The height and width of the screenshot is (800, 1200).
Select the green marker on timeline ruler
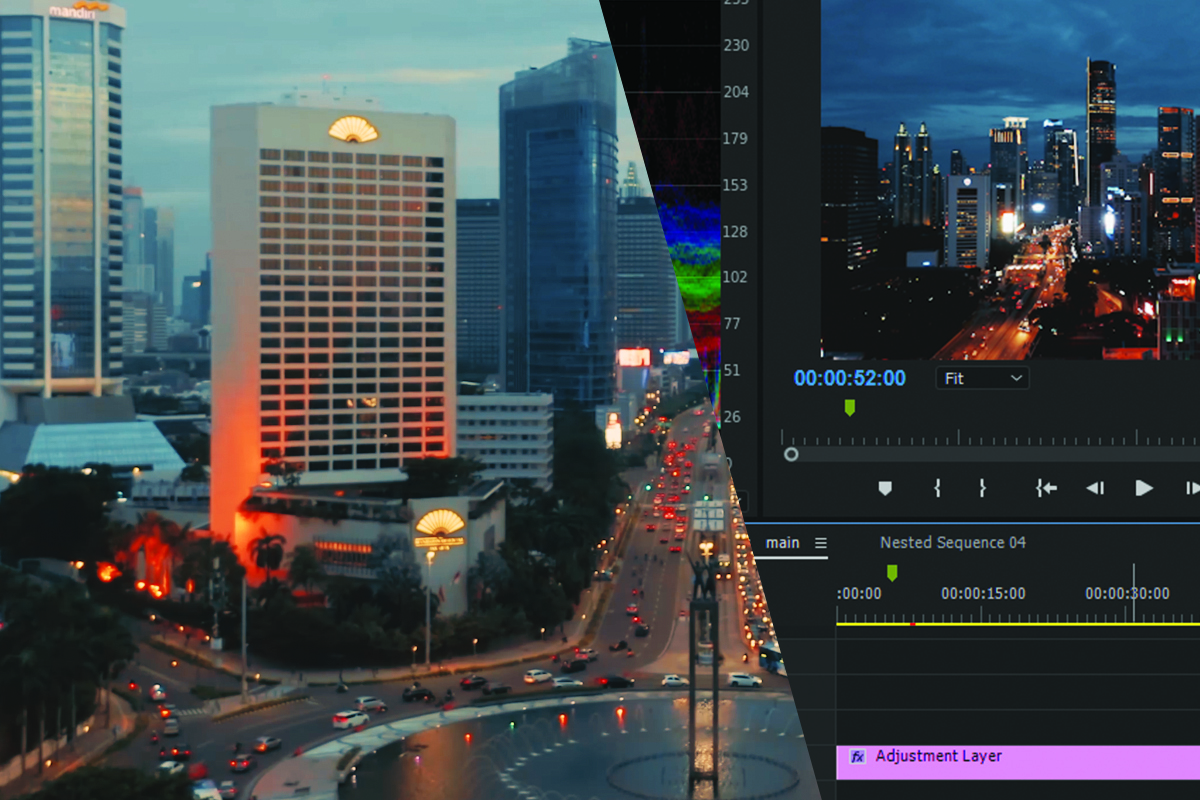(892, 572)
